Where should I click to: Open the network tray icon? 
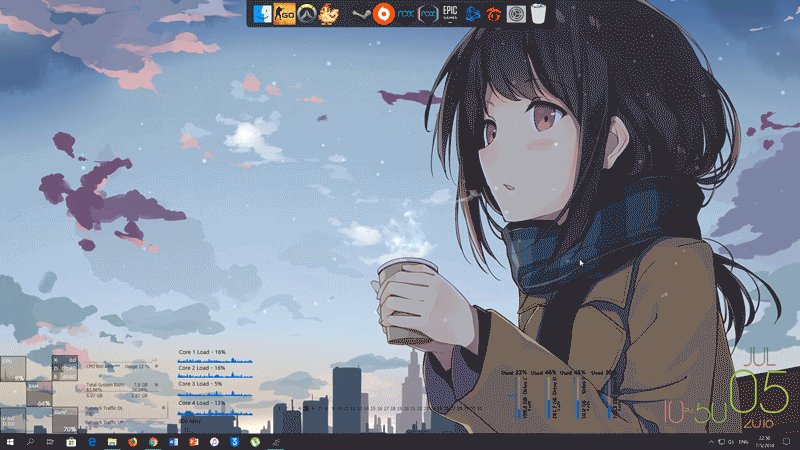click(721, 442)
